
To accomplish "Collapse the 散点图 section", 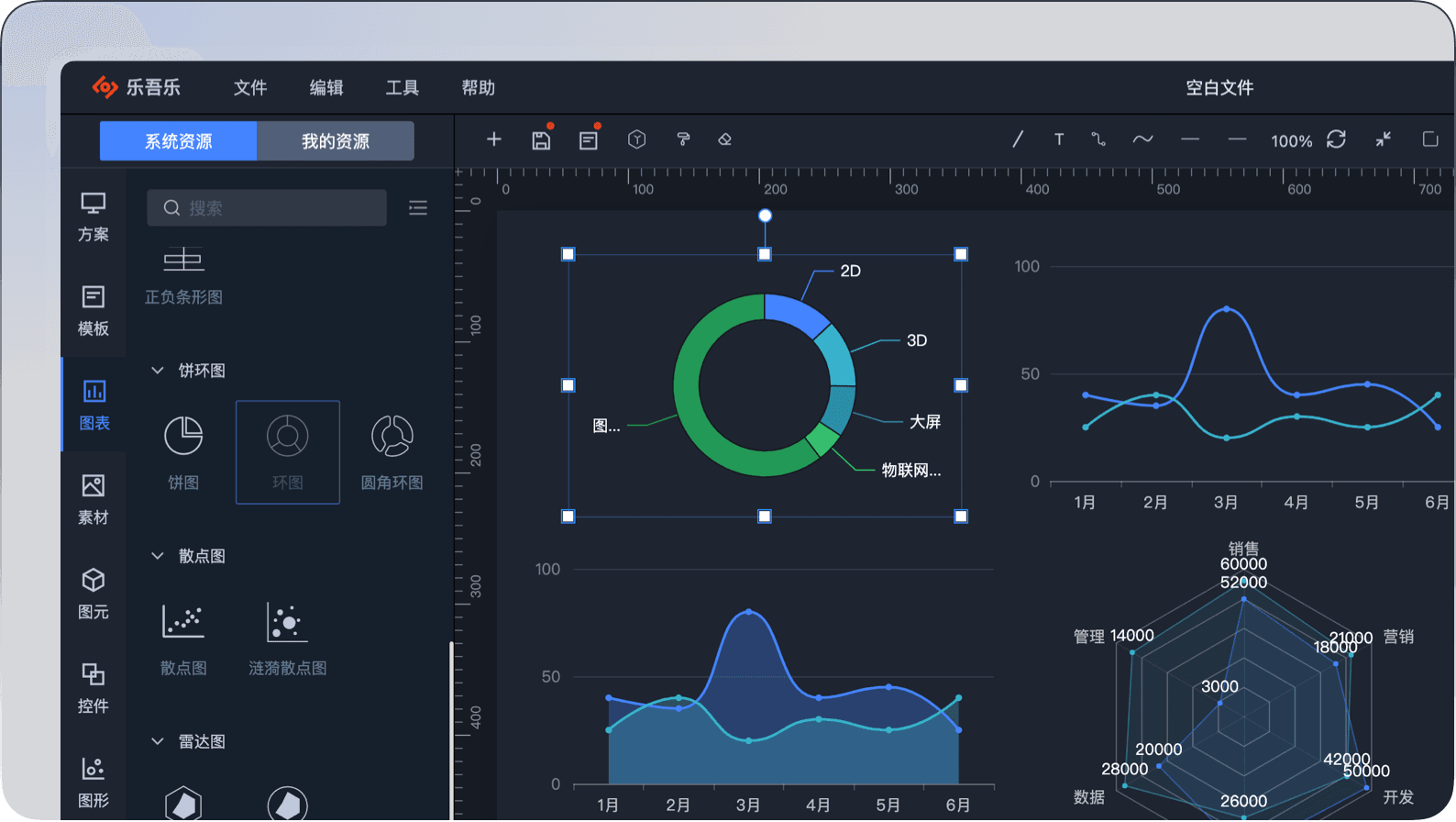I will [x=158, y=556].
